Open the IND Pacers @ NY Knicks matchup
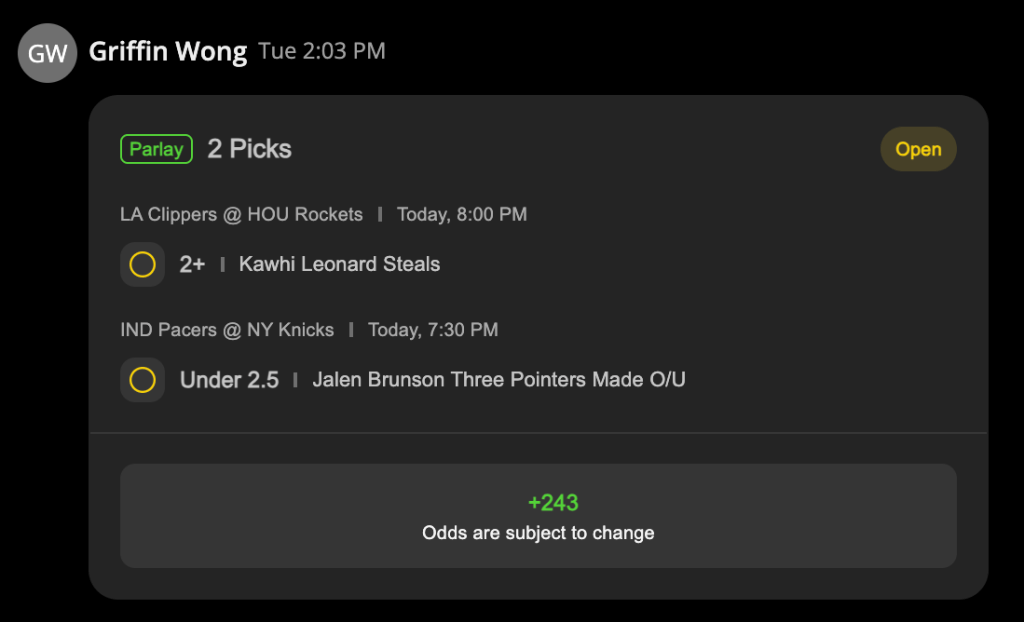The image size is (1024, 622). point(227,330)
